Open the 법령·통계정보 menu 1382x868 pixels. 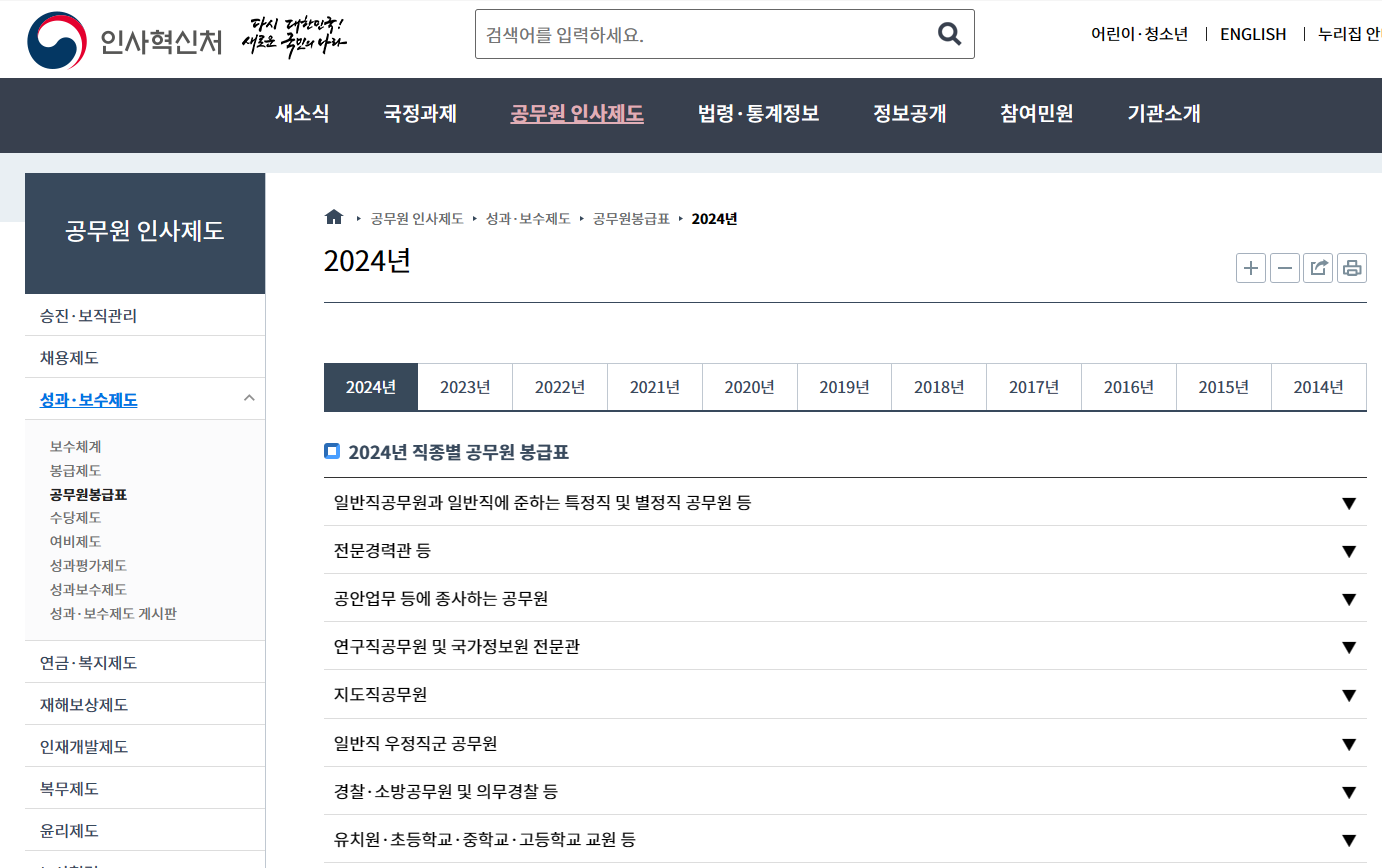[759, 114]
